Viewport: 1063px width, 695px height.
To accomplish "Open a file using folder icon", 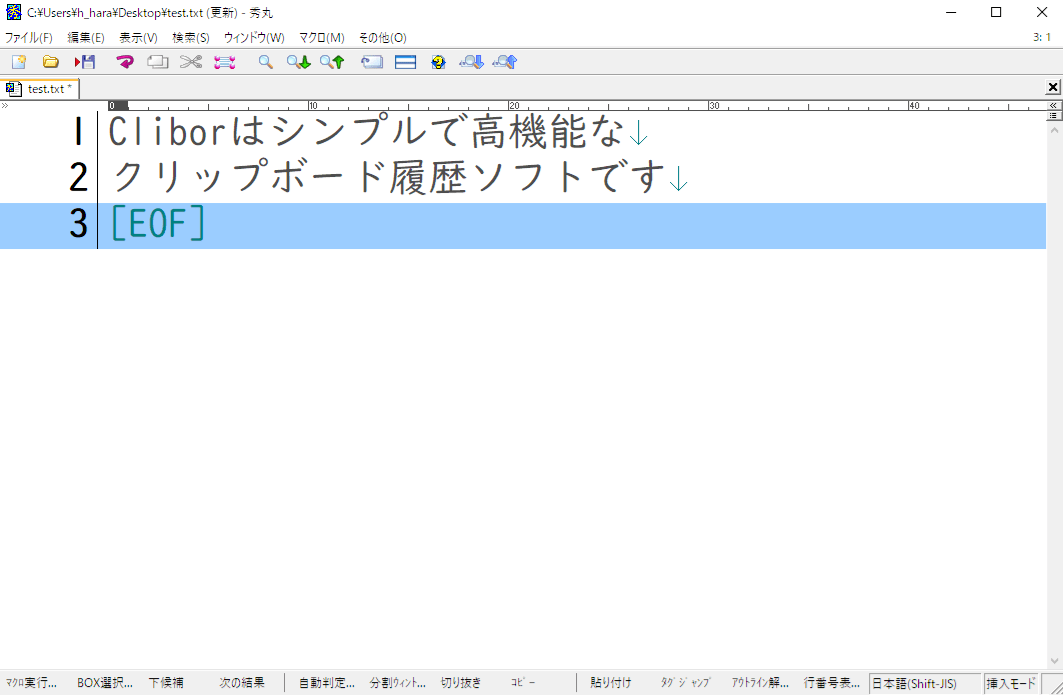I will [51, 62].
